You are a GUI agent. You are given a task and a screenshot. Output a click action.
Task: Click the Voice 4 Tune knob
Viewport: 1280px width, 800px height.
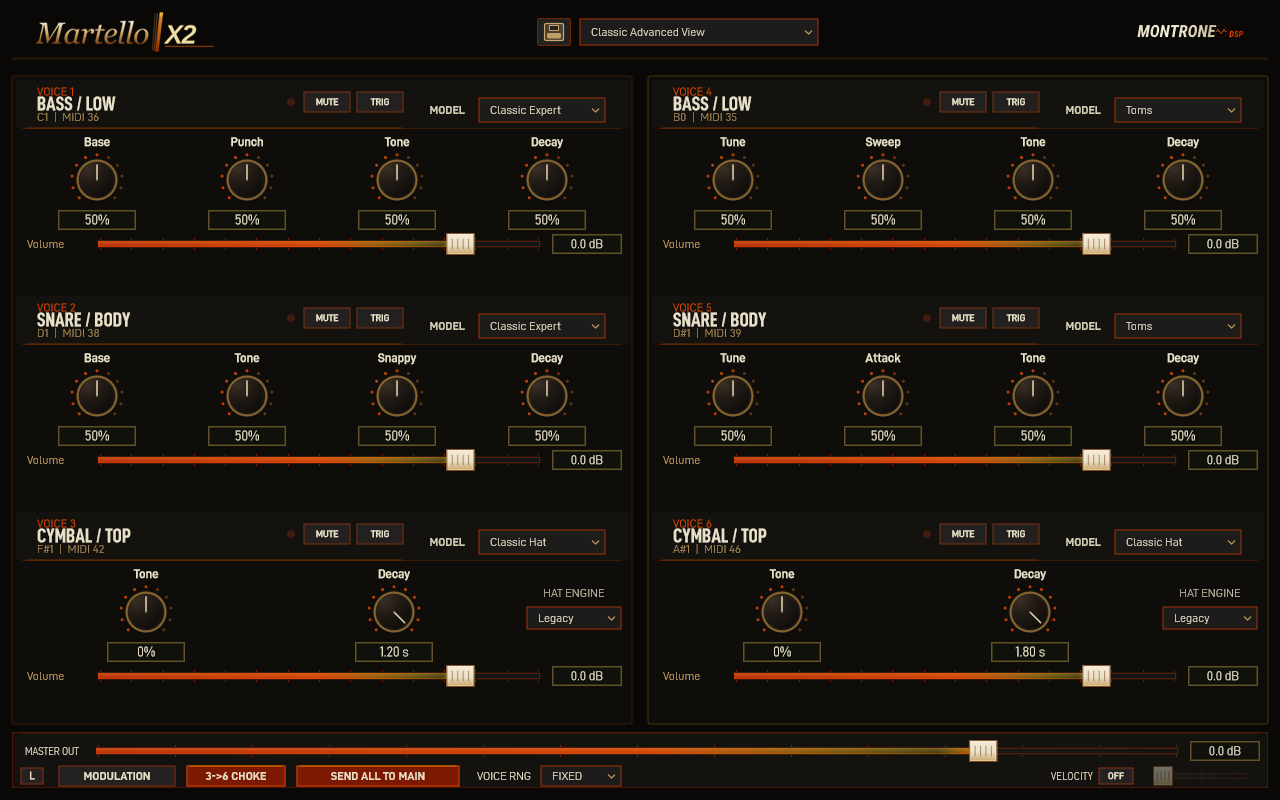[x=733, y=180]
